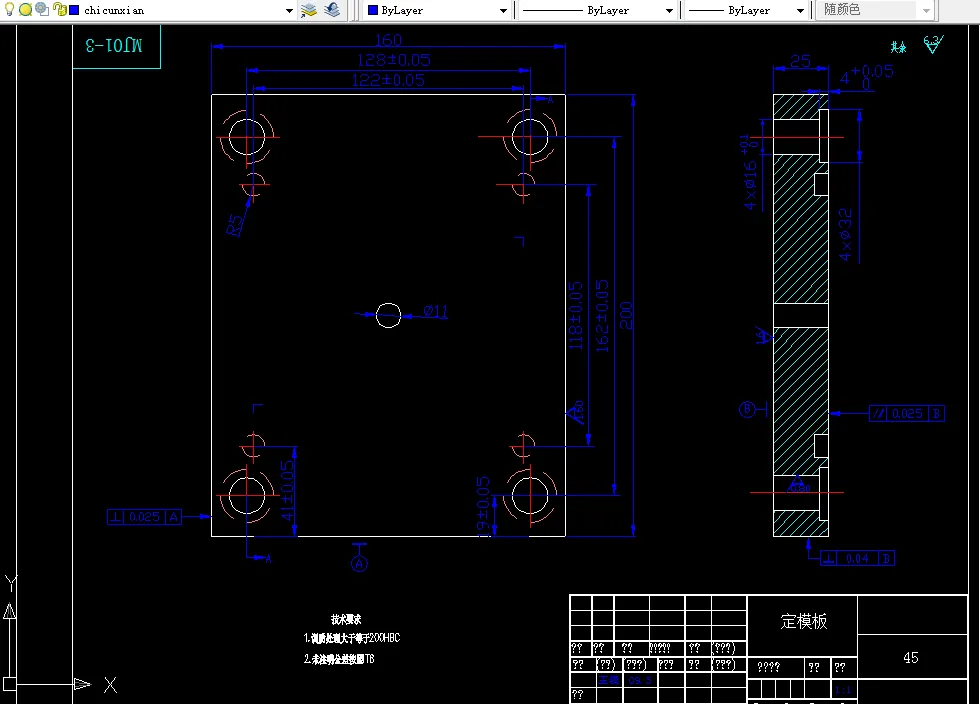
Task: Select the 25 thickness dimension text
Action: [x=800, y=61]
